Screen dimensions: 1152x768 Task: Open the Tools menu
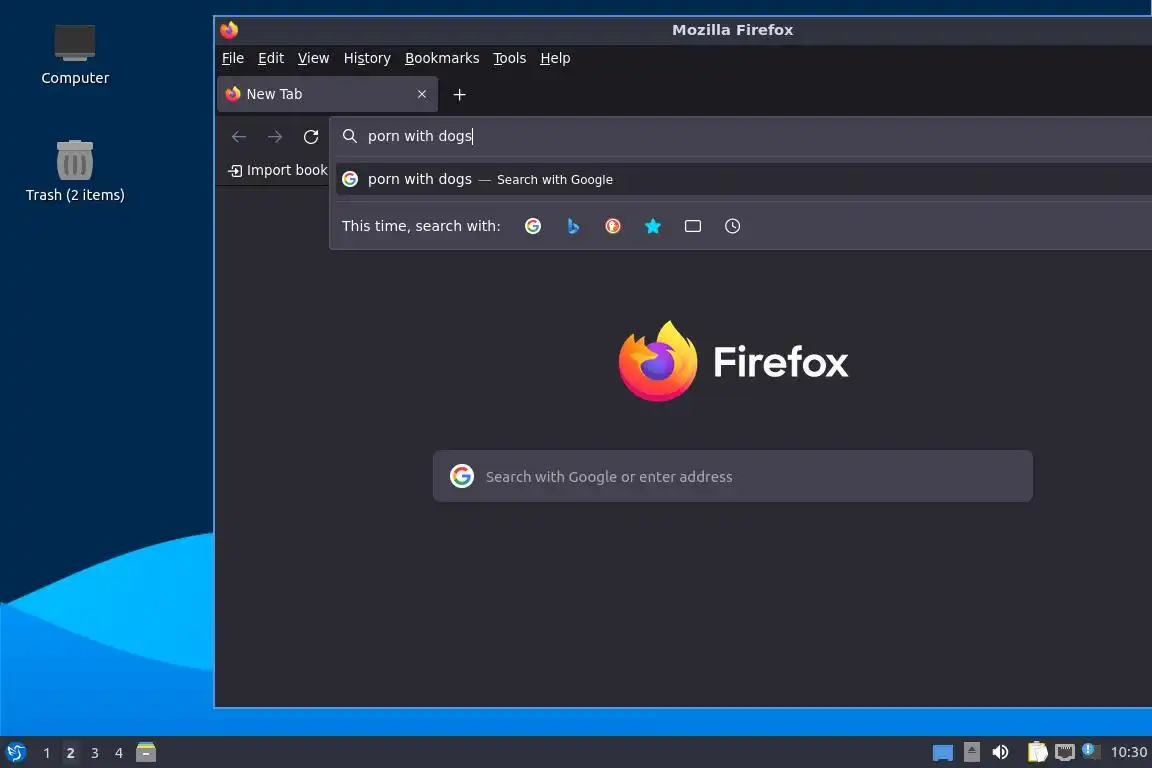coord(509,58)
